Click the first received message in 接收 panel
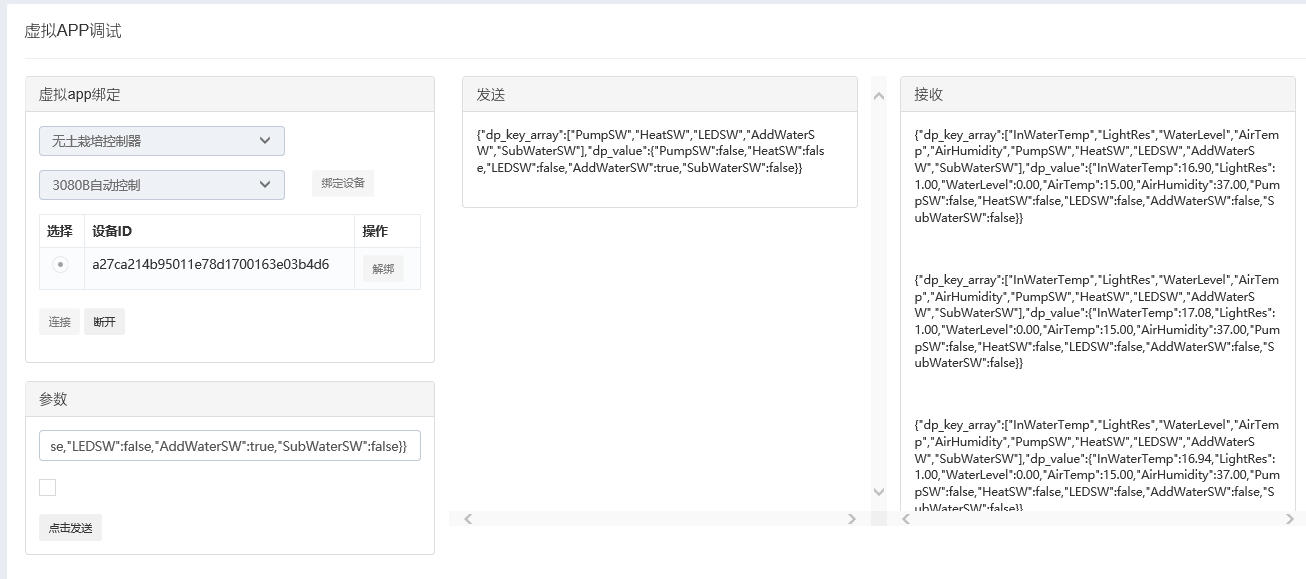Image resolution: width=1306 pixels, height=579 pixels. tap(1096, 176)
